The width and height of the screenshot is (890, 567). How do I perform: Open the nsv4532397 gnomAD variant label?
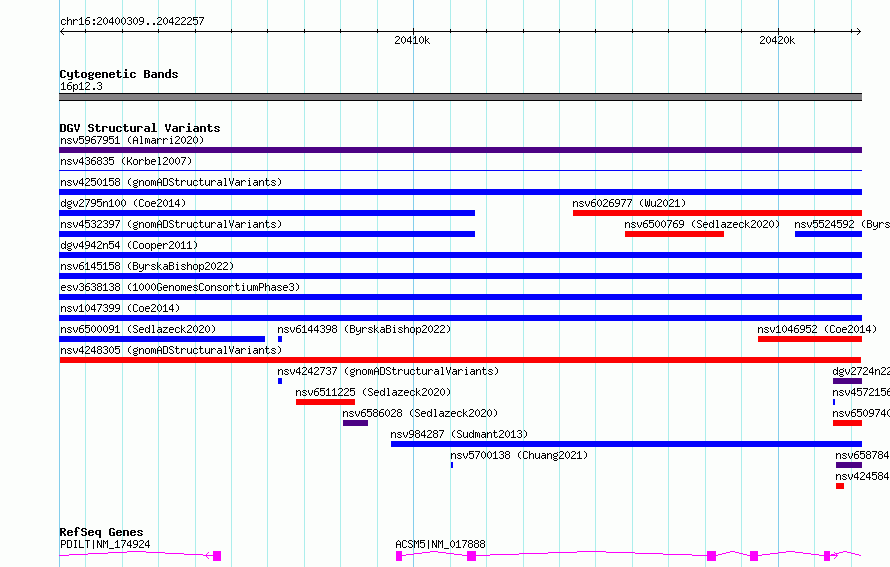[171, 224]
